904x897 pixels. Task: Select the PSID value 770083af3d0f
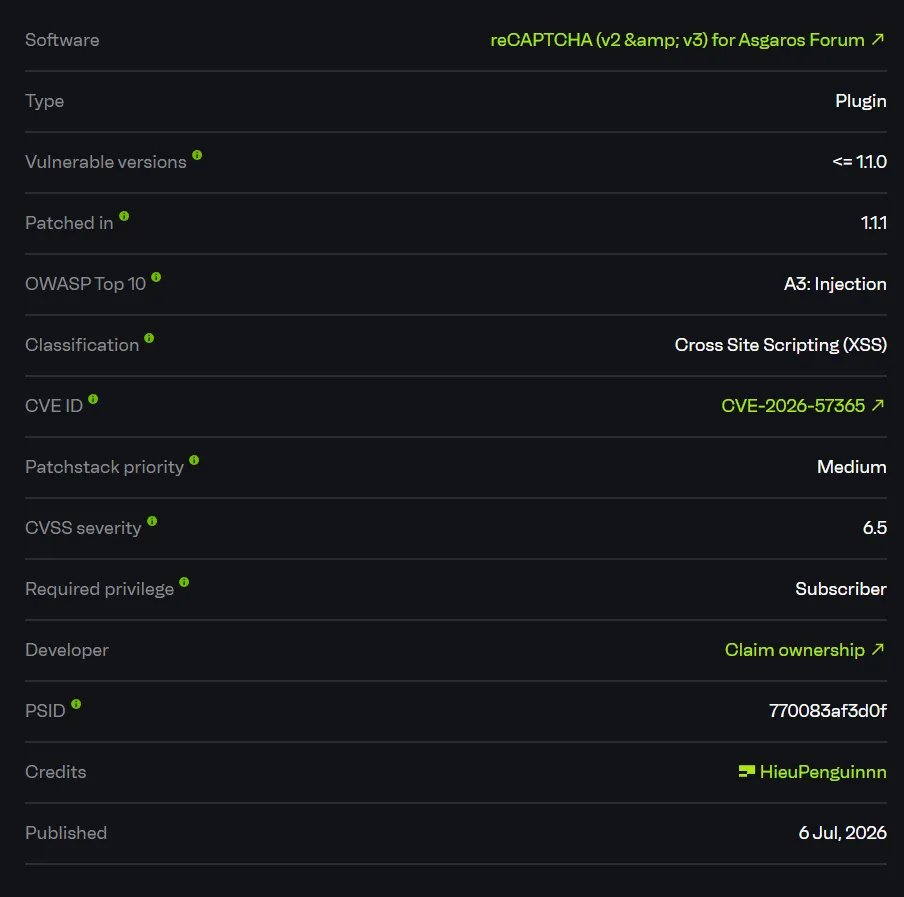point(827,711)
